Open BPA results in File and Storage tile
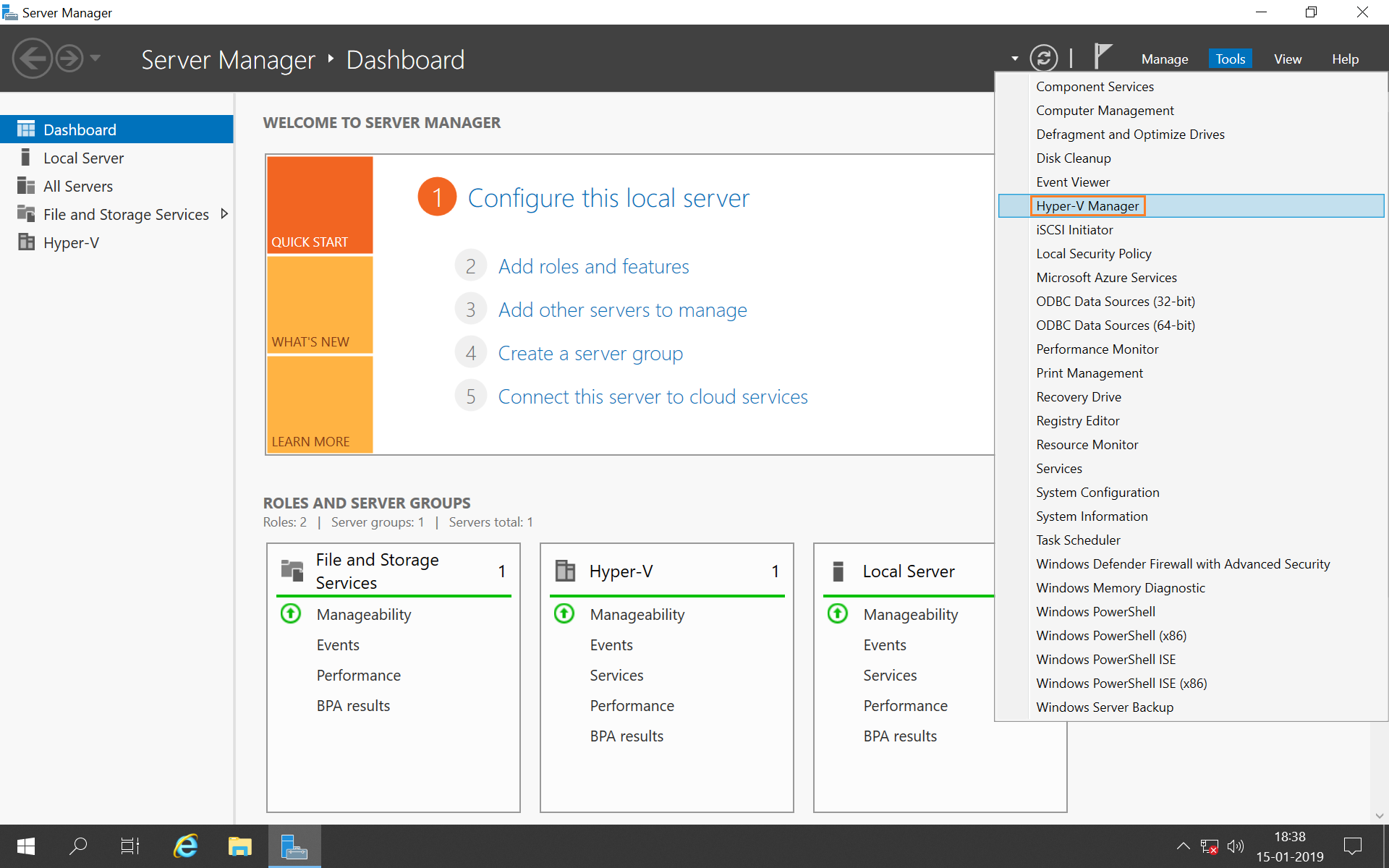 (x=353, y=705)
